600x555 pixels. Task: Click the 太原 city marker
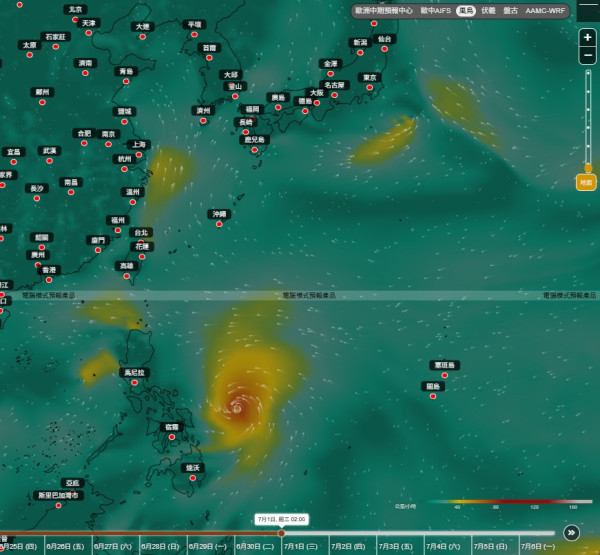(29, 55)
